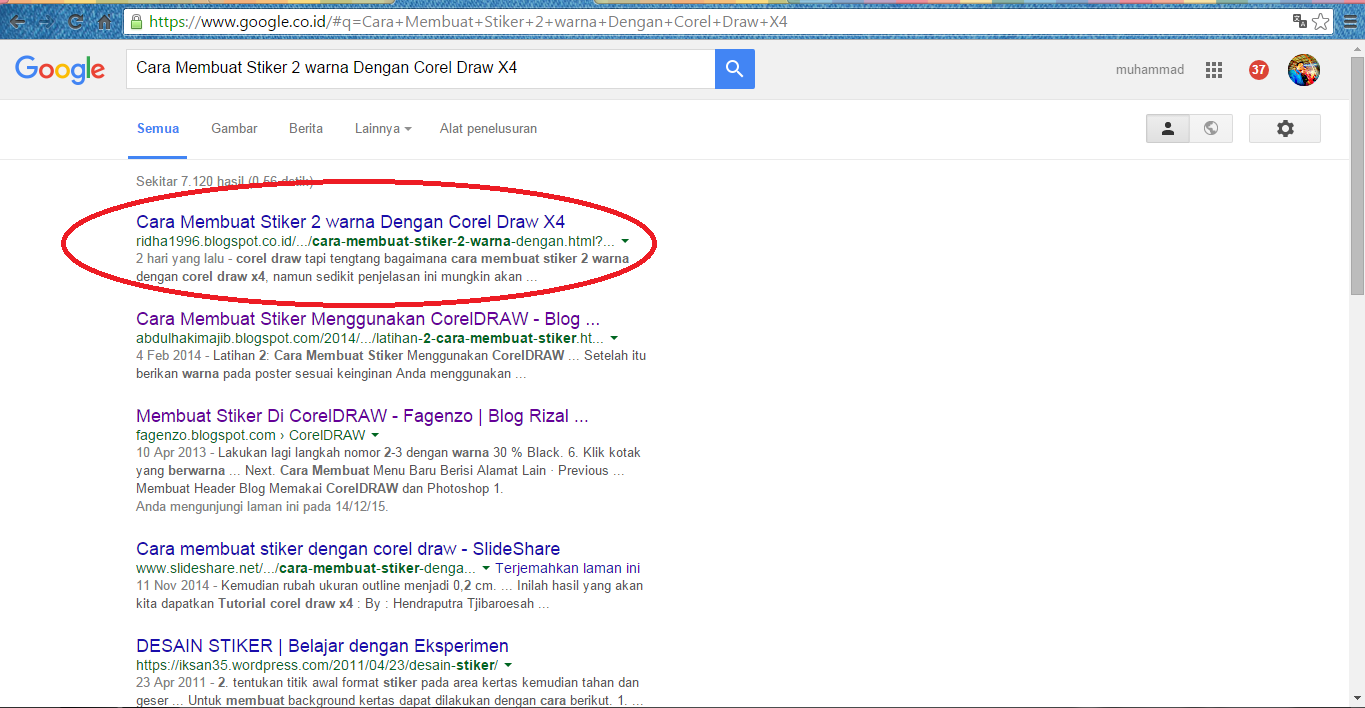Image resolution: width=1365 pixels, height=708 pixels.
Task: Open the Google apps grid icon
Action: tap(1214, 70)
